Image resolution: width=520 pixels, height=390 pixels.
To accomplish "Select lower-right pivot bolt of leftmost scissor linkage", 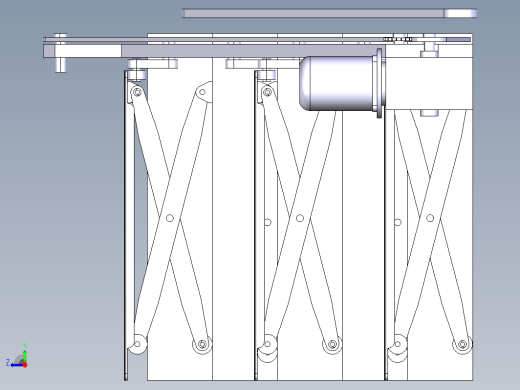I will pos(202,344).
